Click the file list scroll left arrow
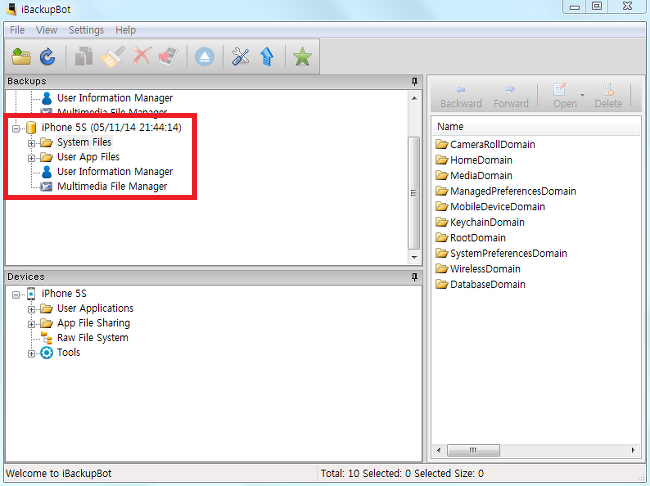The image size is (650, 486). click(439, 450)
